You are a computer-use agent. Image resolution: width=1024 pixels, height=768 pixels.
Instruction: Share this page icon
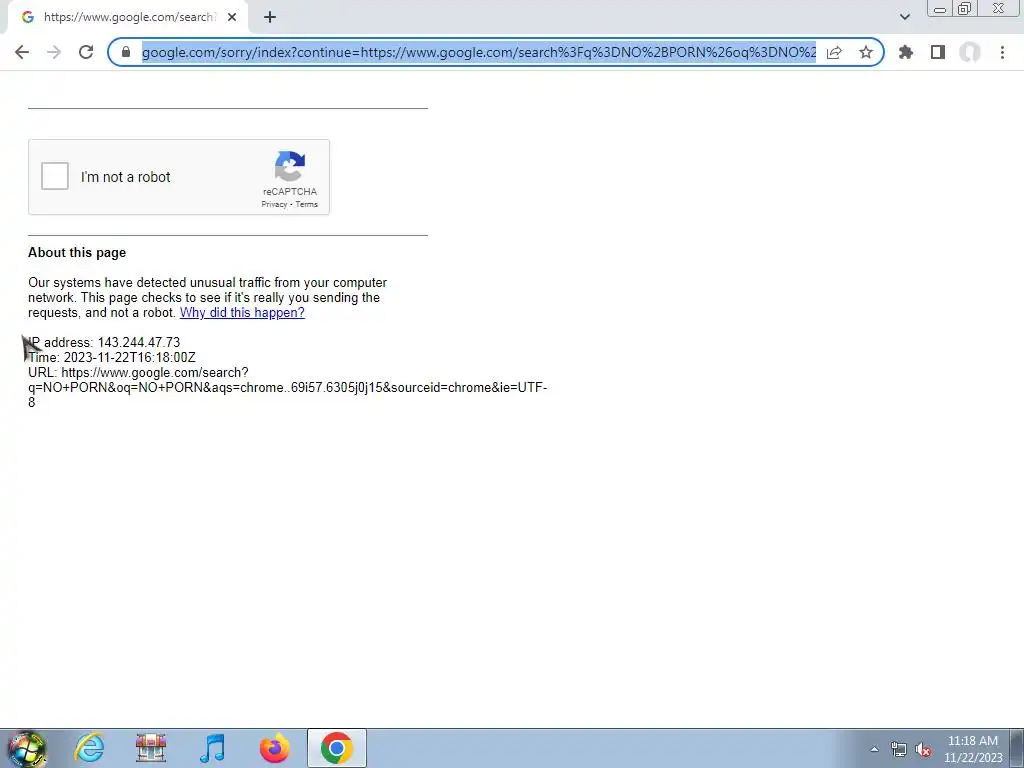click(834, 52)
